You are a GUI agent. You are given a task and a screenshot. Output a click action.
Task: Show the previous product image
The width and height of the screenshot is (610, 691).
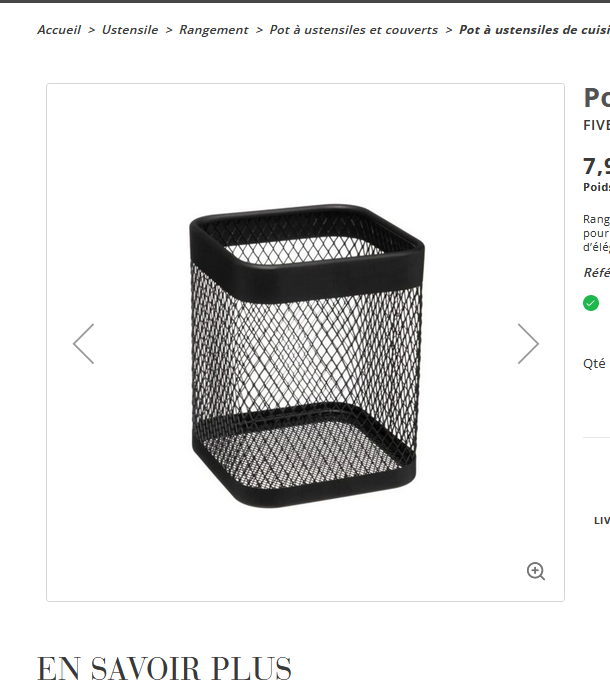click(x=84, y=344)
